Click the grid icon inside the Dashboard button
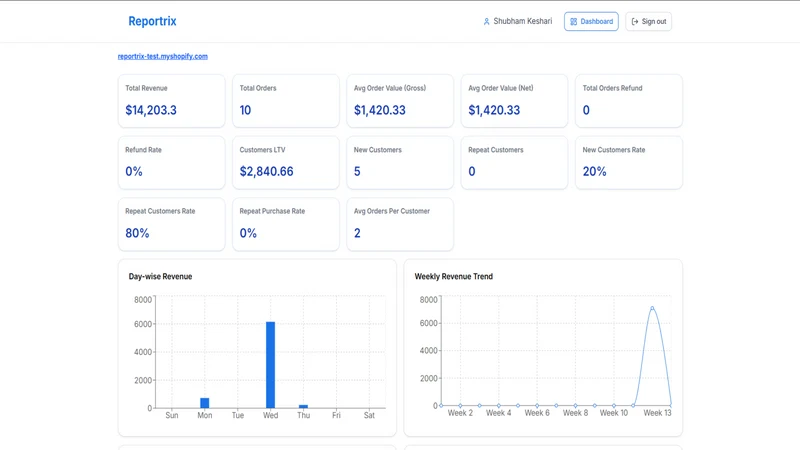Viewport: 800px width, 450px height. [x=573, y=21]
